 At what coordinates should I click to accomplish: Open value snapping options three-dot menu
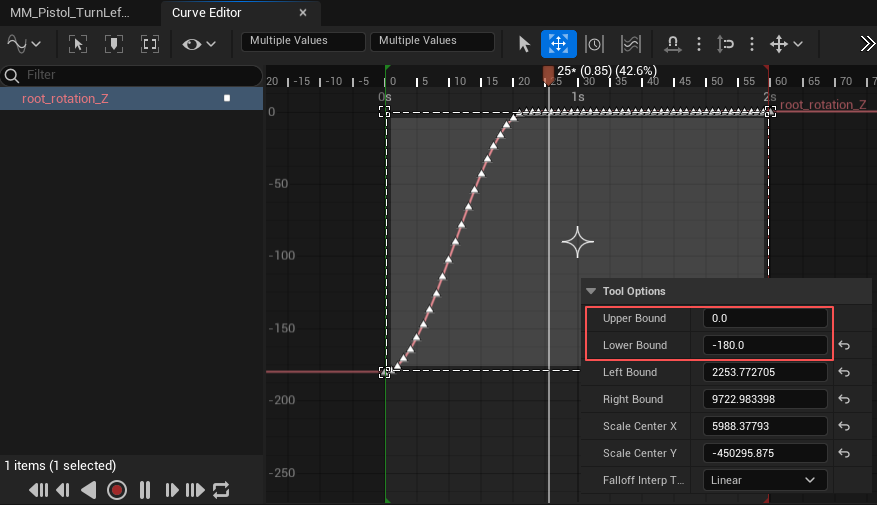(x=752, y=44)
